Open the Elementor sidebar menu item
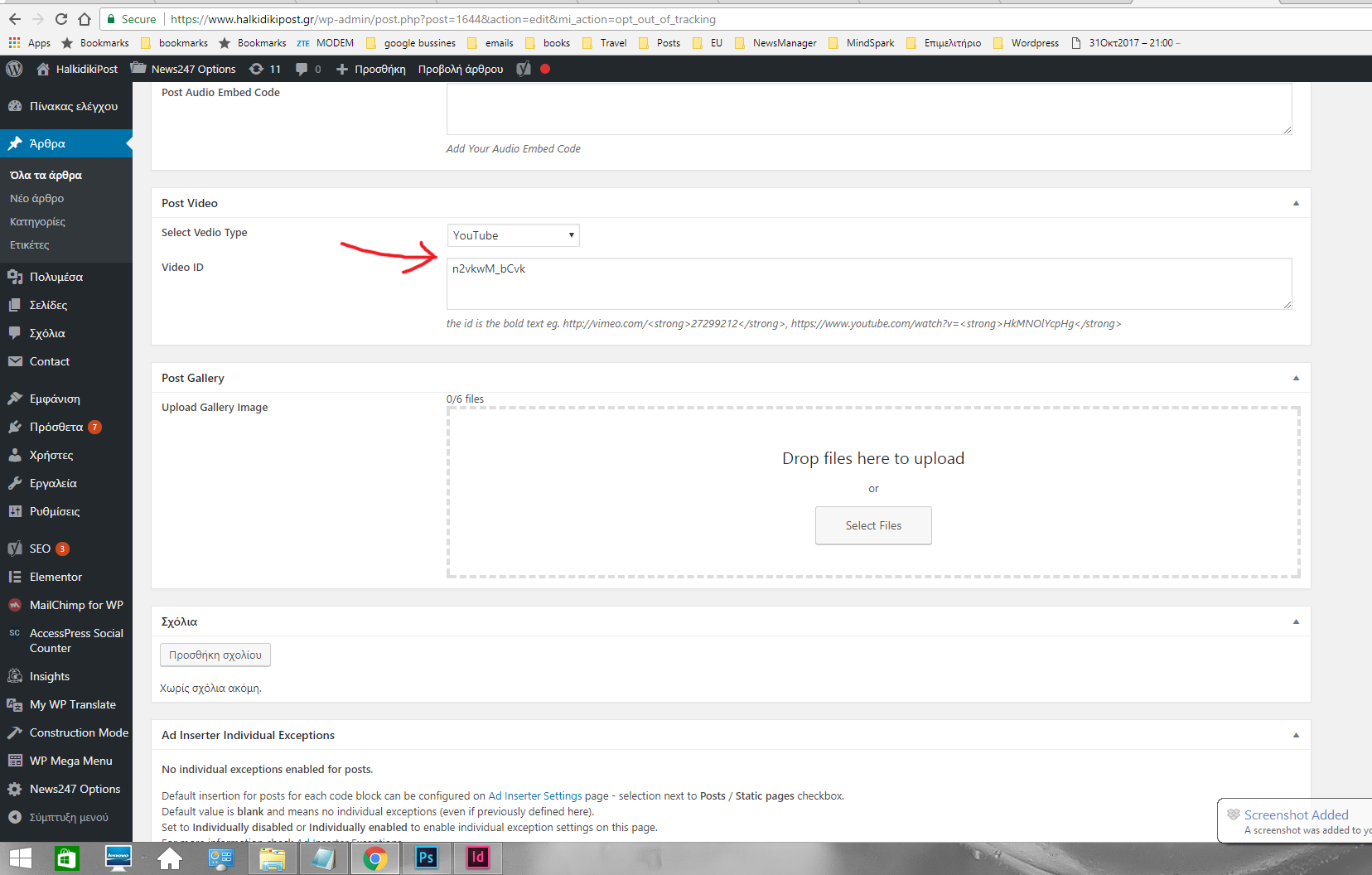Screen dimensions: 1372x875 (56, 577)
